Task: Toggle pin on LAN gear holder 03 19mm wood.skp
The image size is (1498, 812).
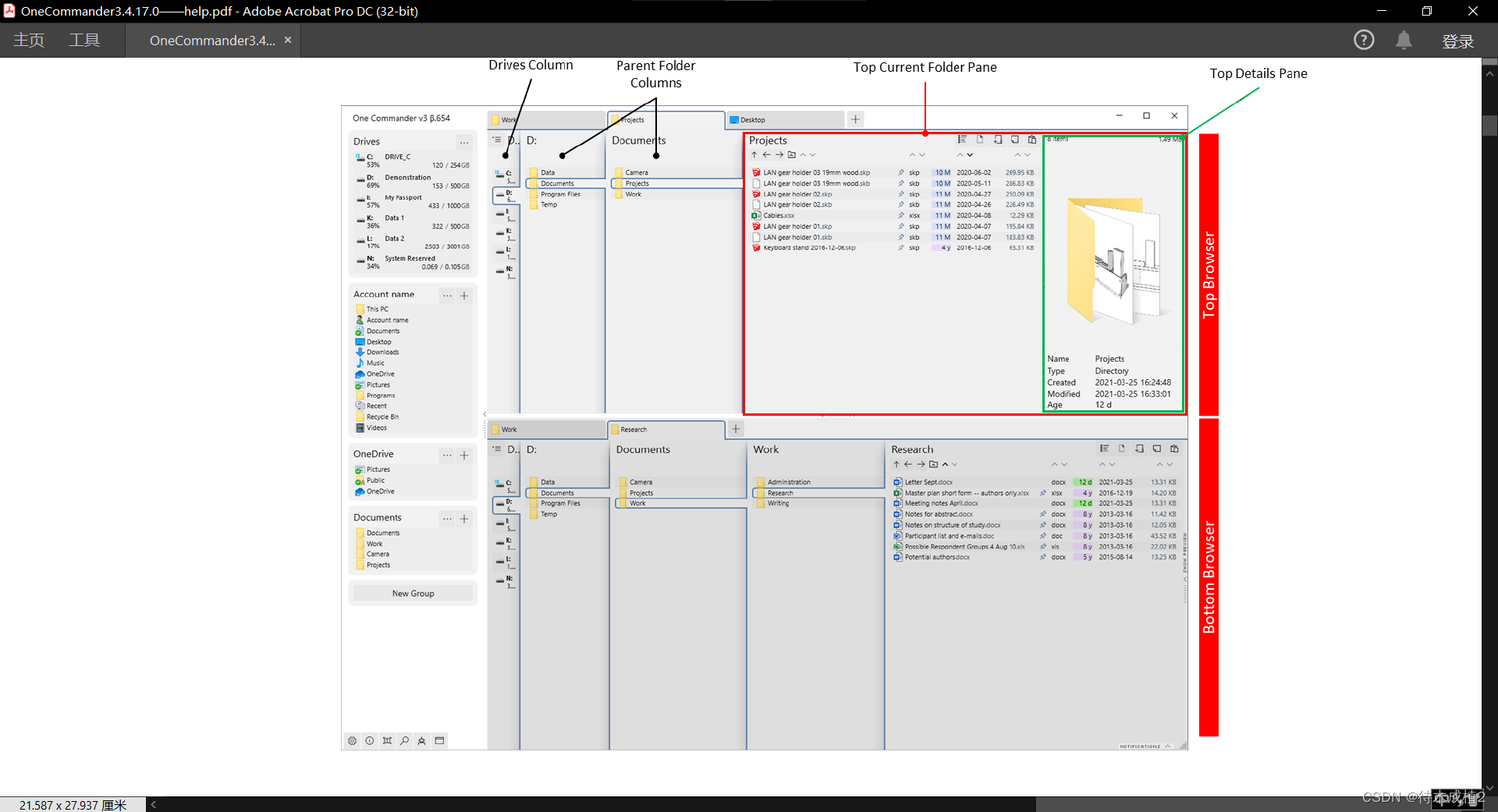Action: click(x=901, y=173)
